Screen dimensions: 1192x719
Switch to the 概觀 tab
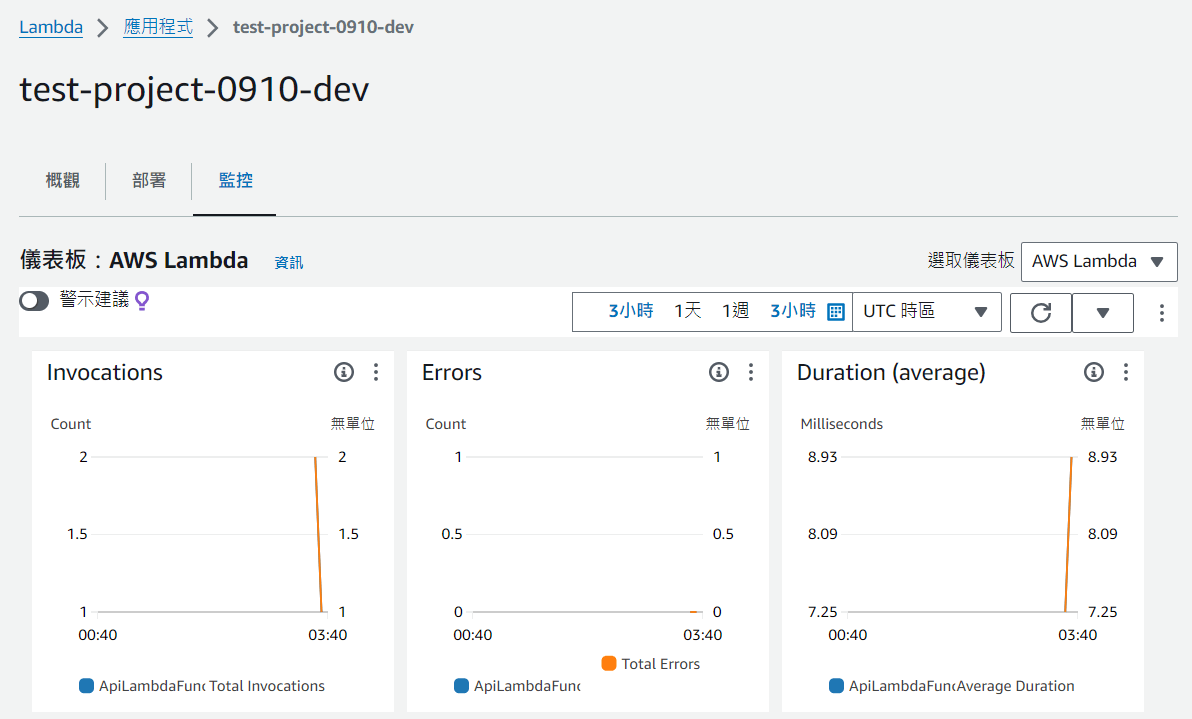62,180
